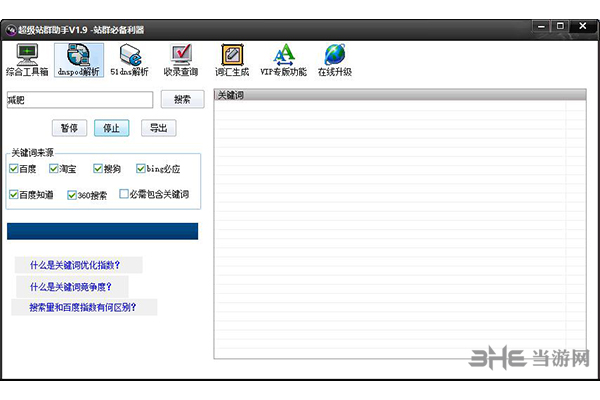This screenshot has width=600, height=400.
Task: Click the blue progress bar
Action: coord(102,231)
